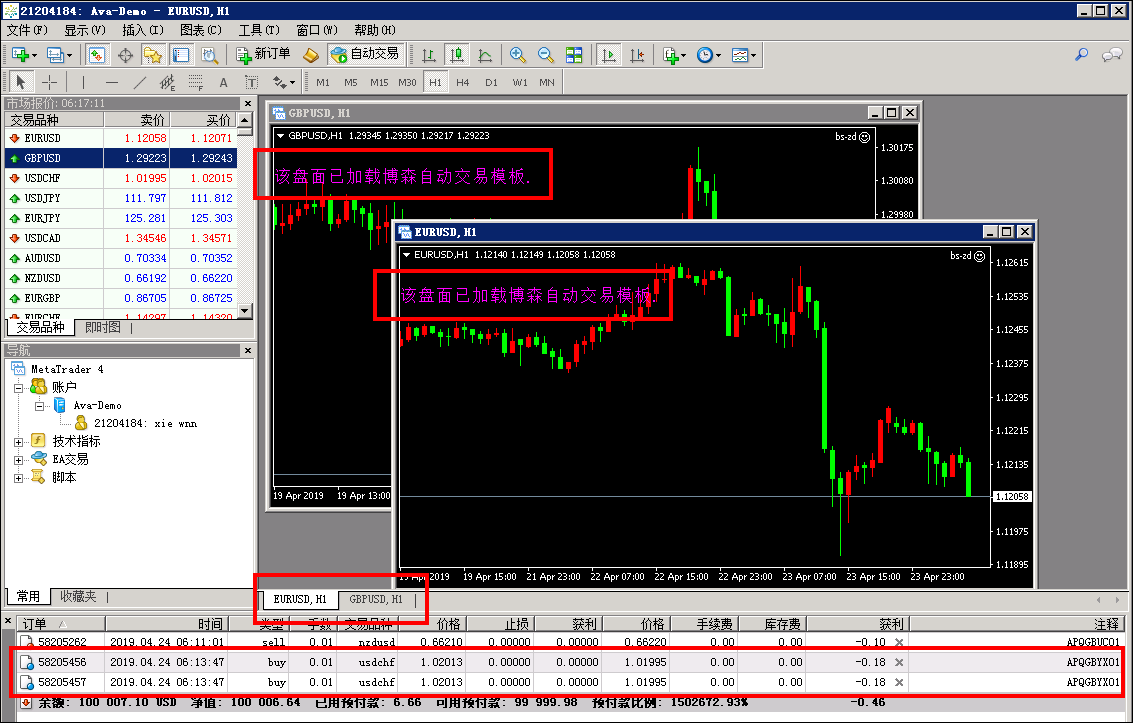Select the text A tool
The height and width of the screenshot is (723, 1133).
223,82
